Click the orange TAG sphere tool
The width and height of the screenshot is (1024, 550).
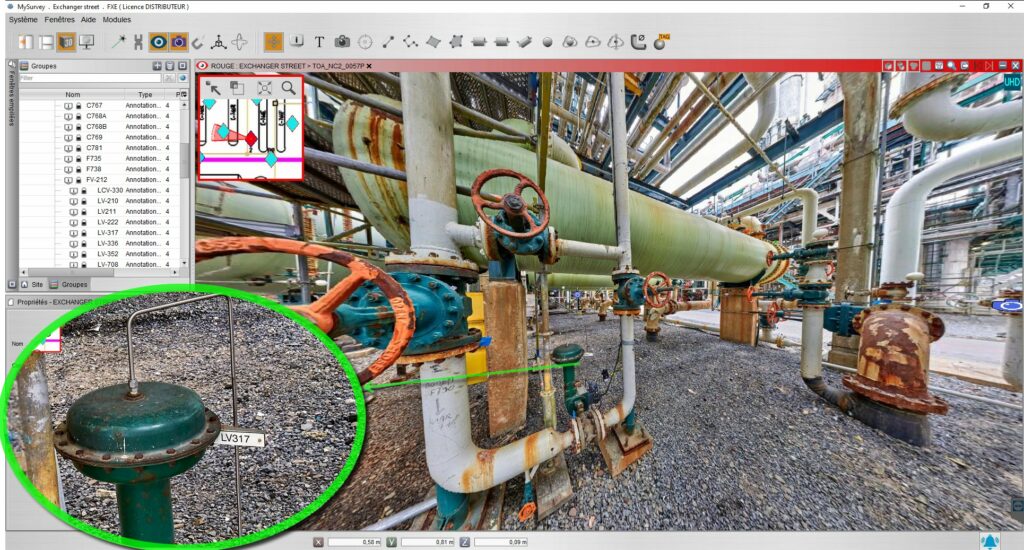(x=662, y=42)
